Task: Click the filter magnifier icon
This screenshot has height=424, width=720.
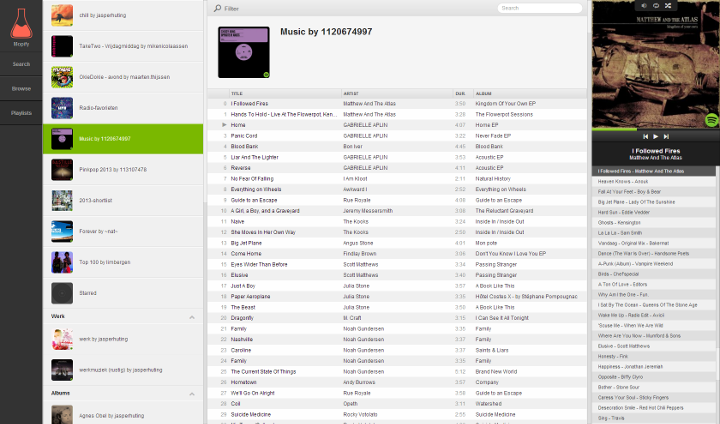Action: coord(217,8)
